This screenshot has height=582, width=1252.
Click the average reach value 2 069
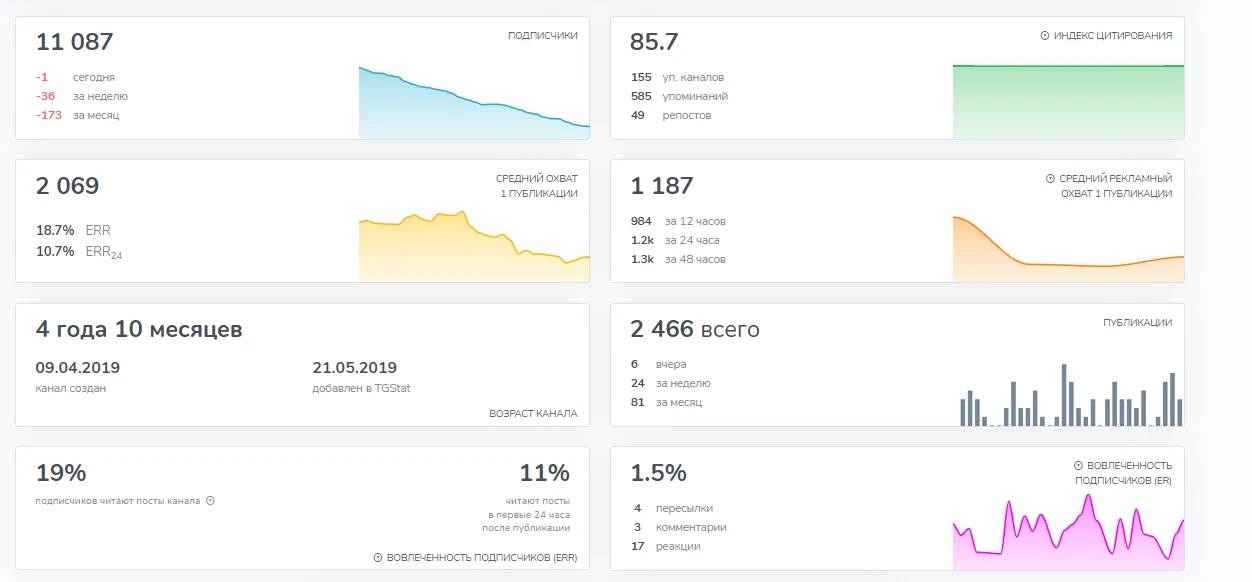click(x=68, y=186)
